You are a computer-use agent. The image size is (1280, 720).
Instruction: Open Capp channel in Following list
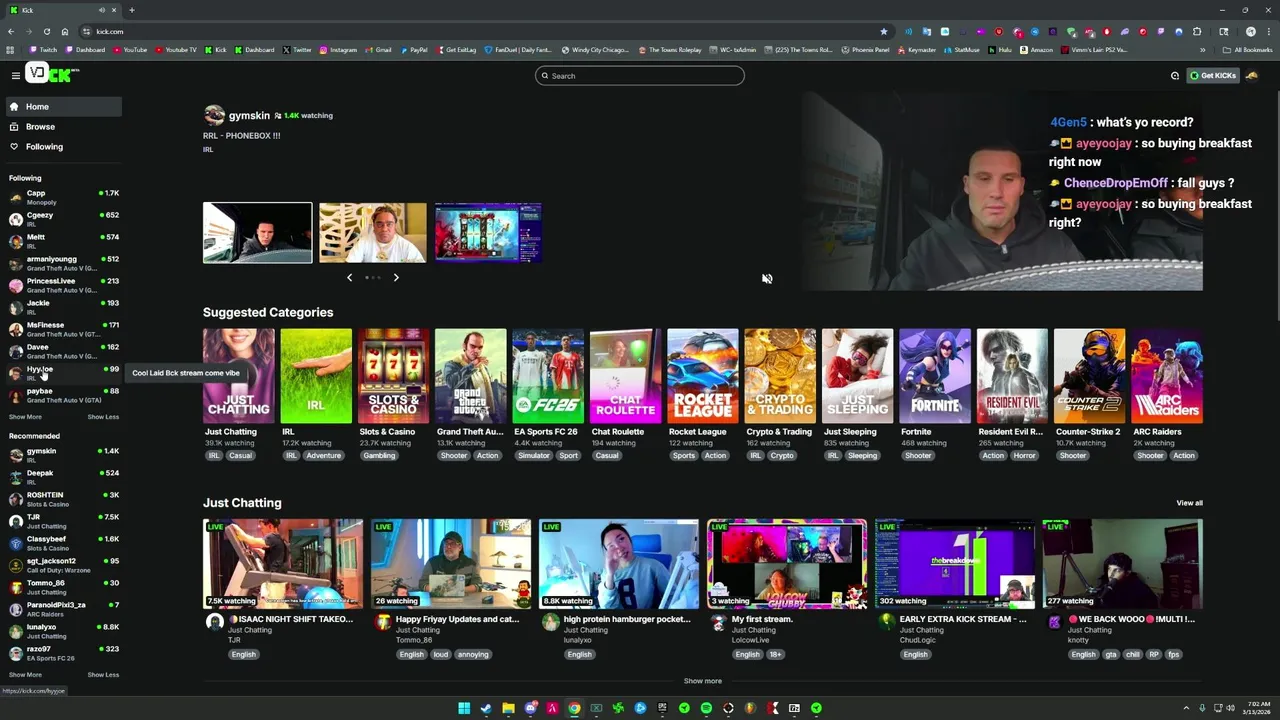click(62, 197)
